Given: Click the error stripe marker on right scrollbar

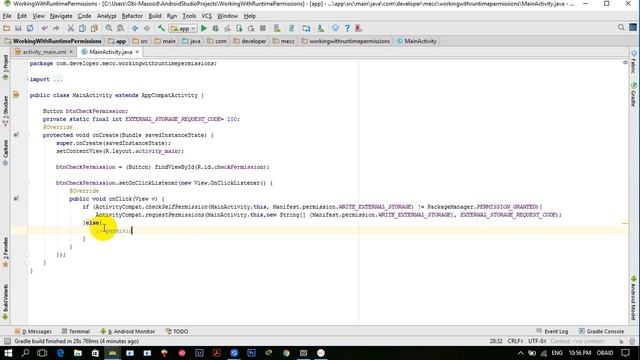Looking at the screenshot, I should tap(625, 223).
